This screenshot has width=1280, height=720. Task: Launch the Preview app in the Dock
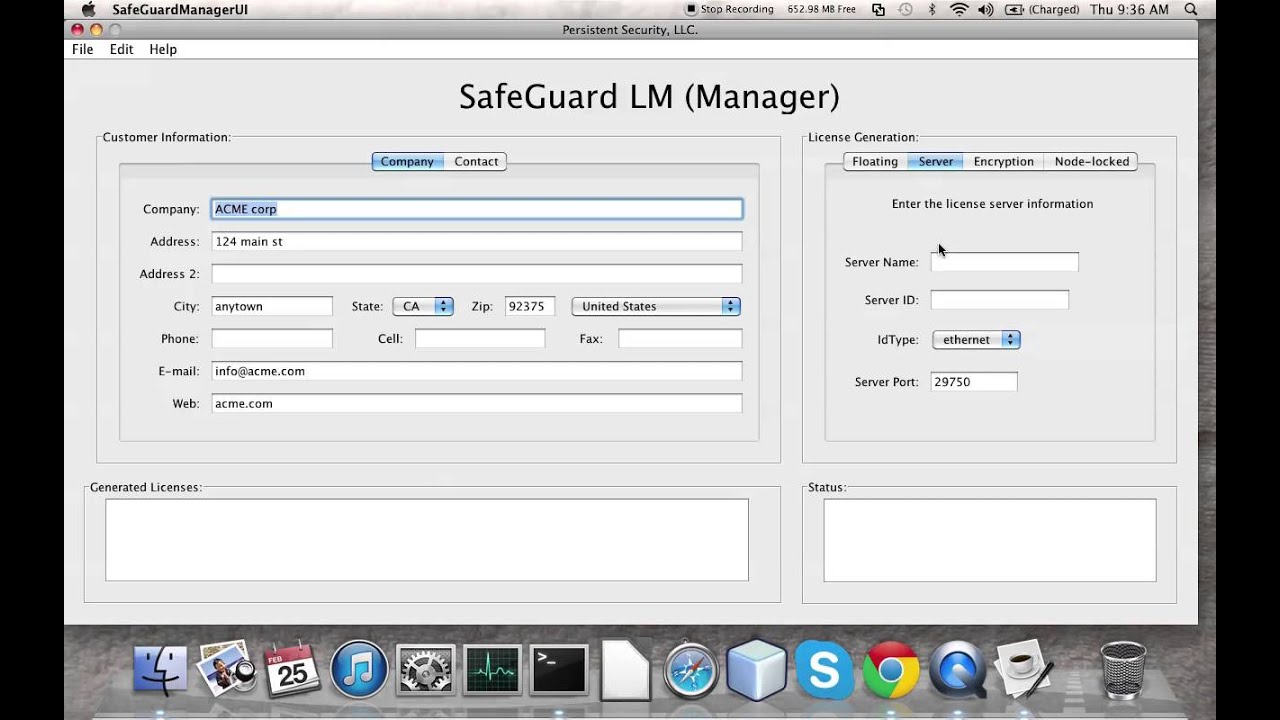pos(226,669)
